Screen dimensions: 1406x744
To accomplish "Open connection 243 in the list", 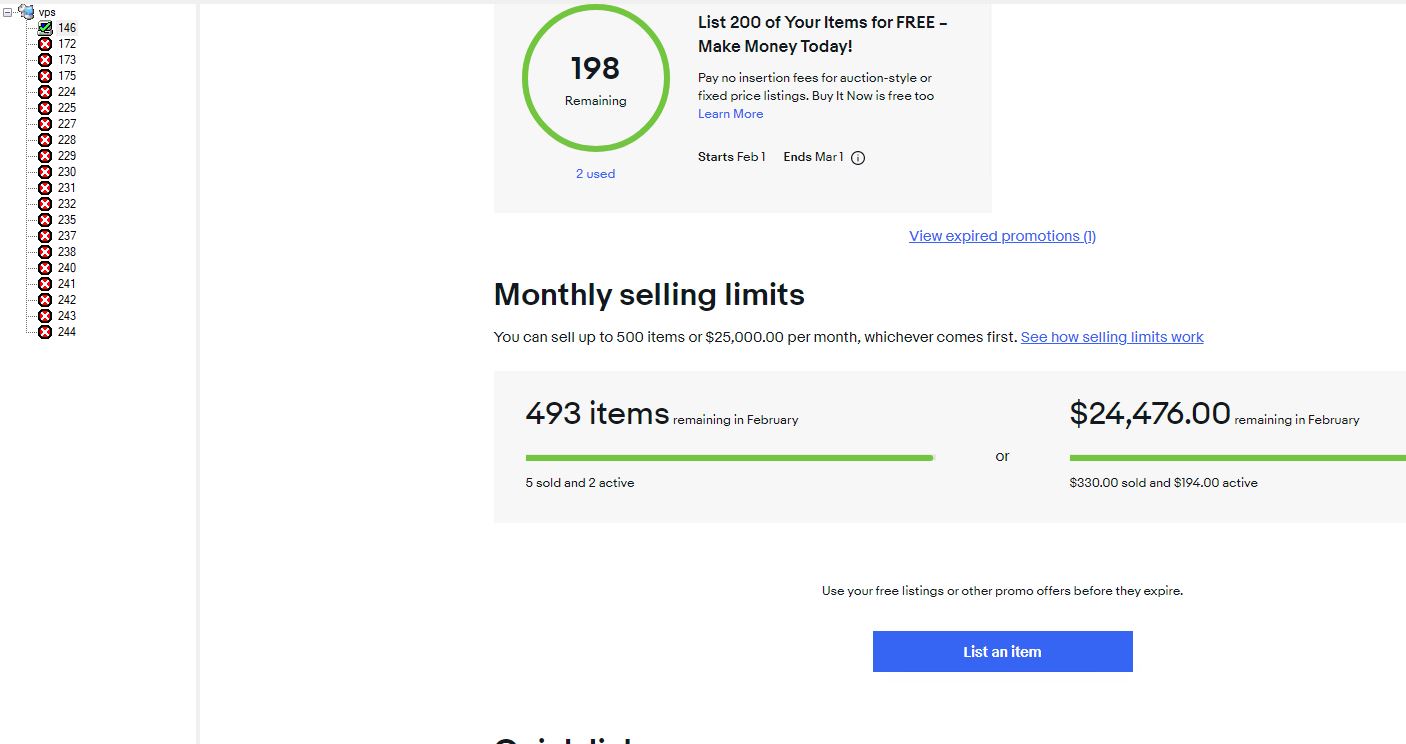I will (x=67, y=316).
